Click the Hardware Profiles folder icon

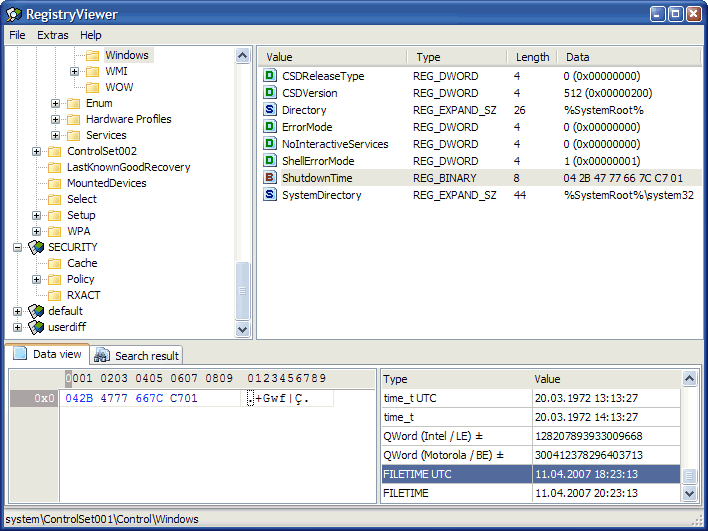tap(74, 119)
